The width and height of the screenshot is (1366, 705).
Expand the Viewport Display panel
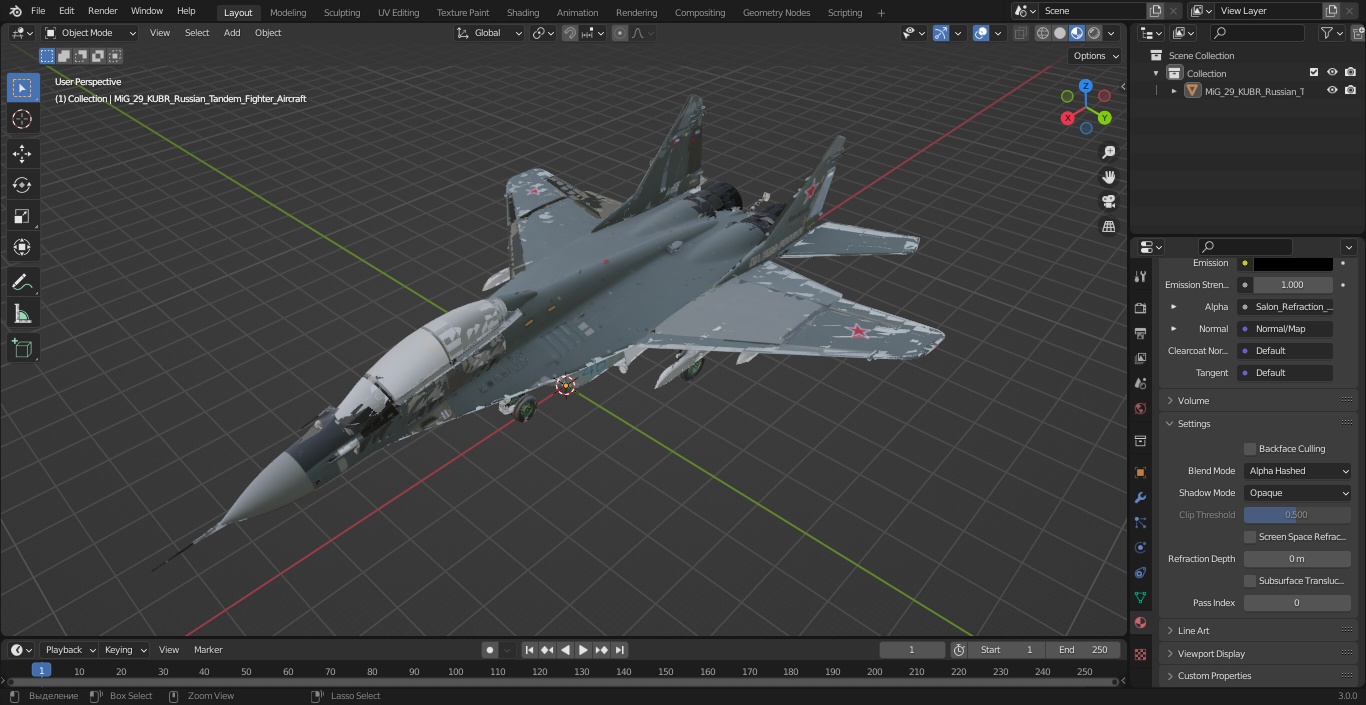tap(1211, 654)
